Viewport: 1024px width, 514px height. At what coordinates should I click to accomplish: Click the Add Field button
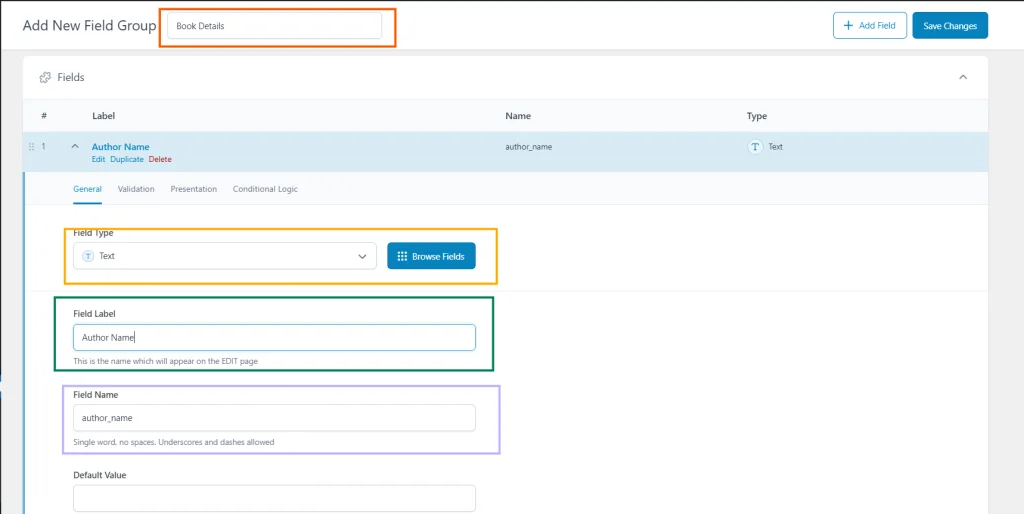pos(869,25)
